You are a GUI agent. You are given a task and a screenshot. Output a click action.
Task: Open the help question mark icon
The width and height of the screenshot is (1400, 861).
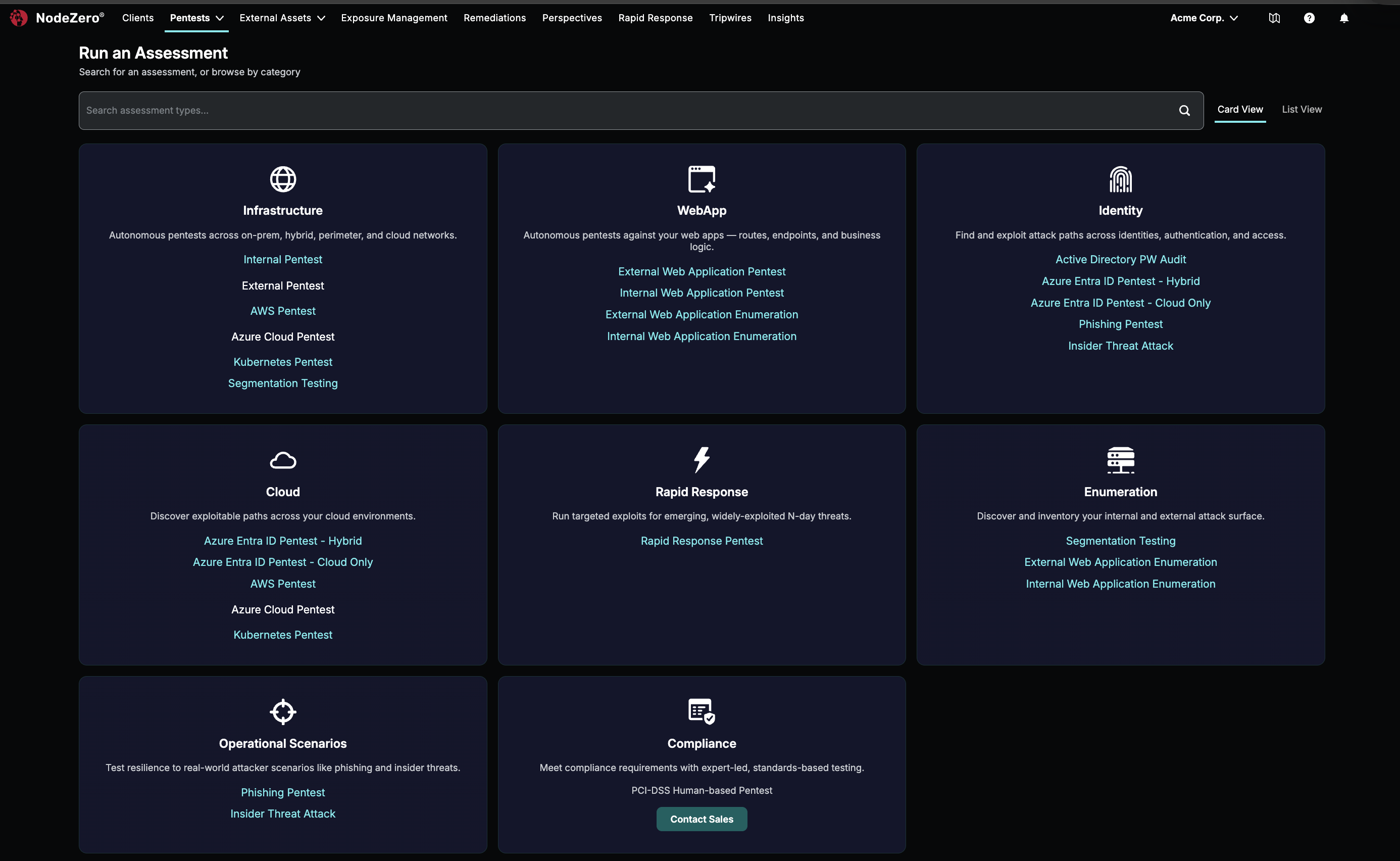click(x=1309, y=18)
